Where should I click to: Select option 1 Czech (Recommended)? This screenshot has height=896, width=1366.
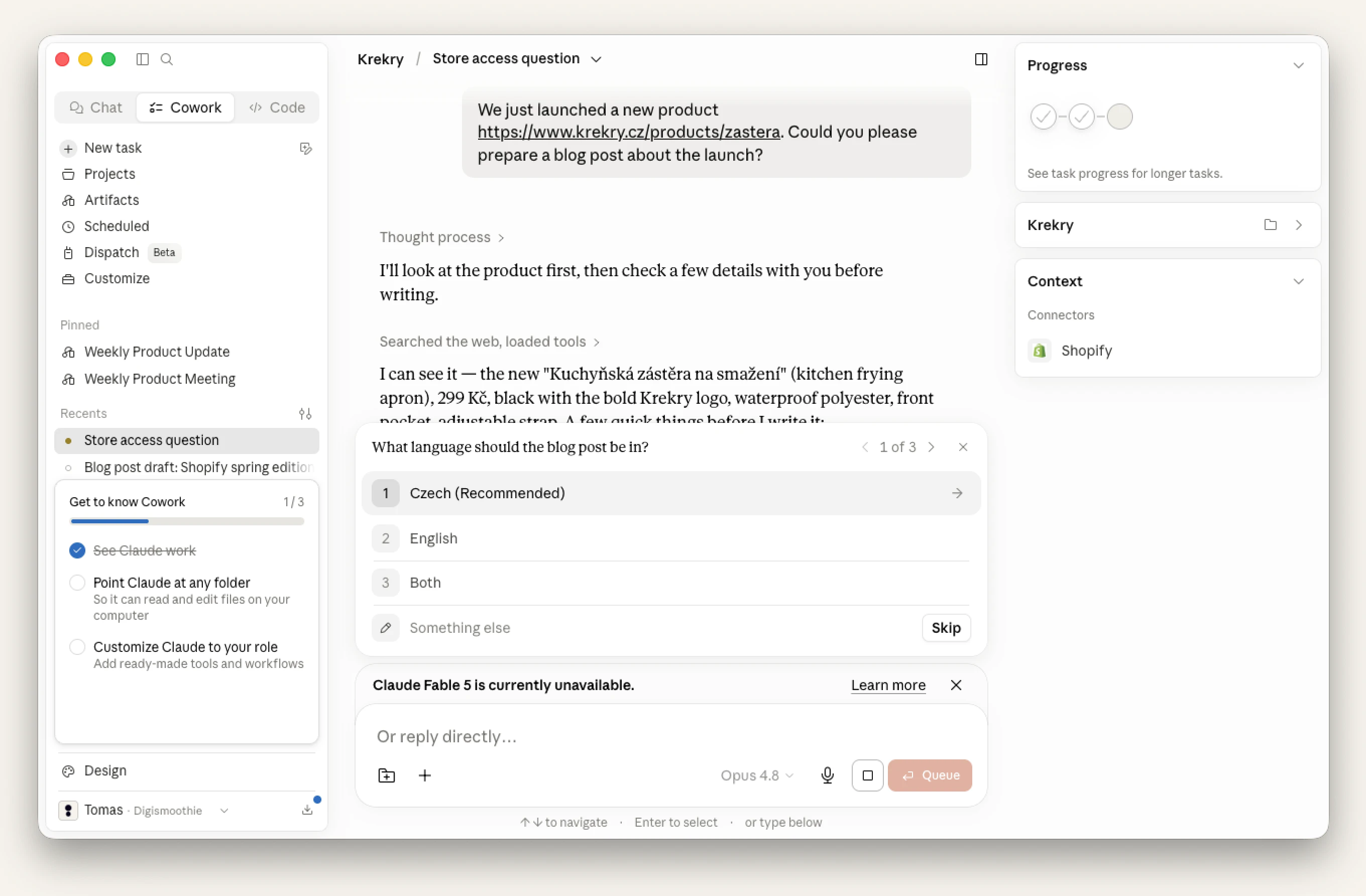point(670,493)
